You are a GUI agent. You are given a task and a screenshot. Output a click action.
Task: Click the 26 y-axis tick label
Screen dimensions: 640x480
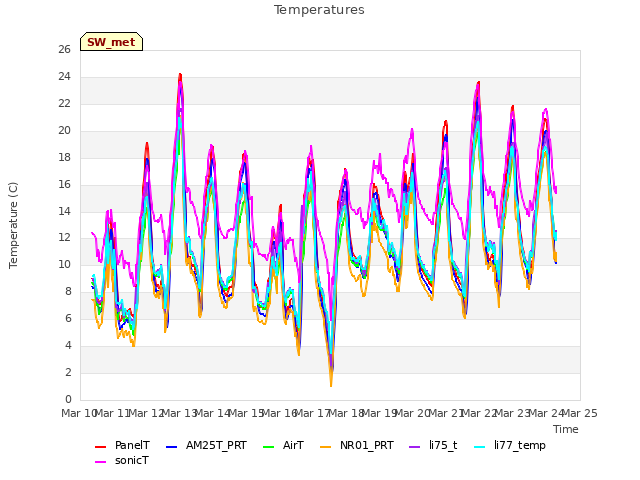[x=64, y=49]
